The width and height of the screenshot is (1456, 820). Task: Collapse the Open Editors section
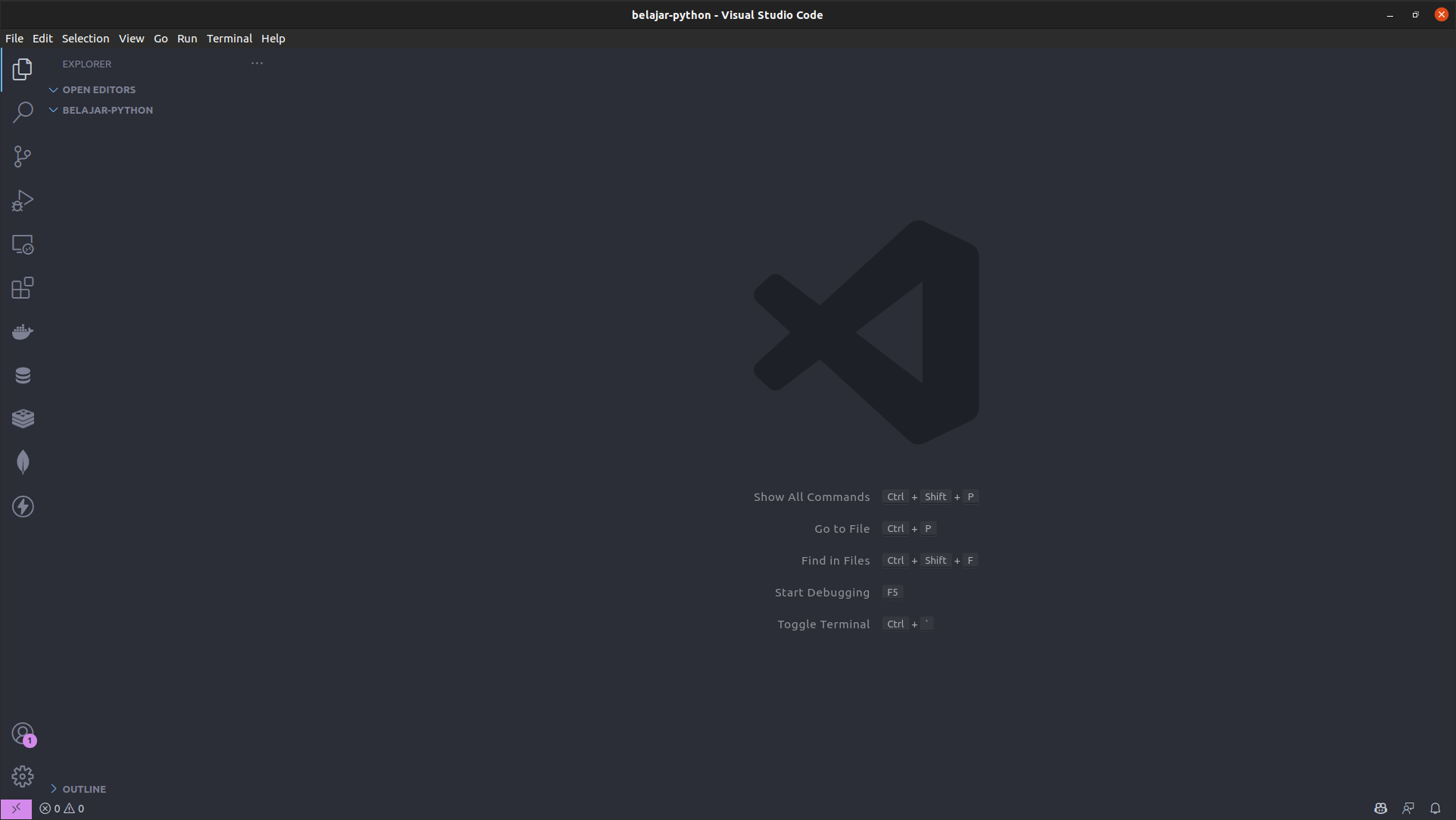tap(98, 89)
